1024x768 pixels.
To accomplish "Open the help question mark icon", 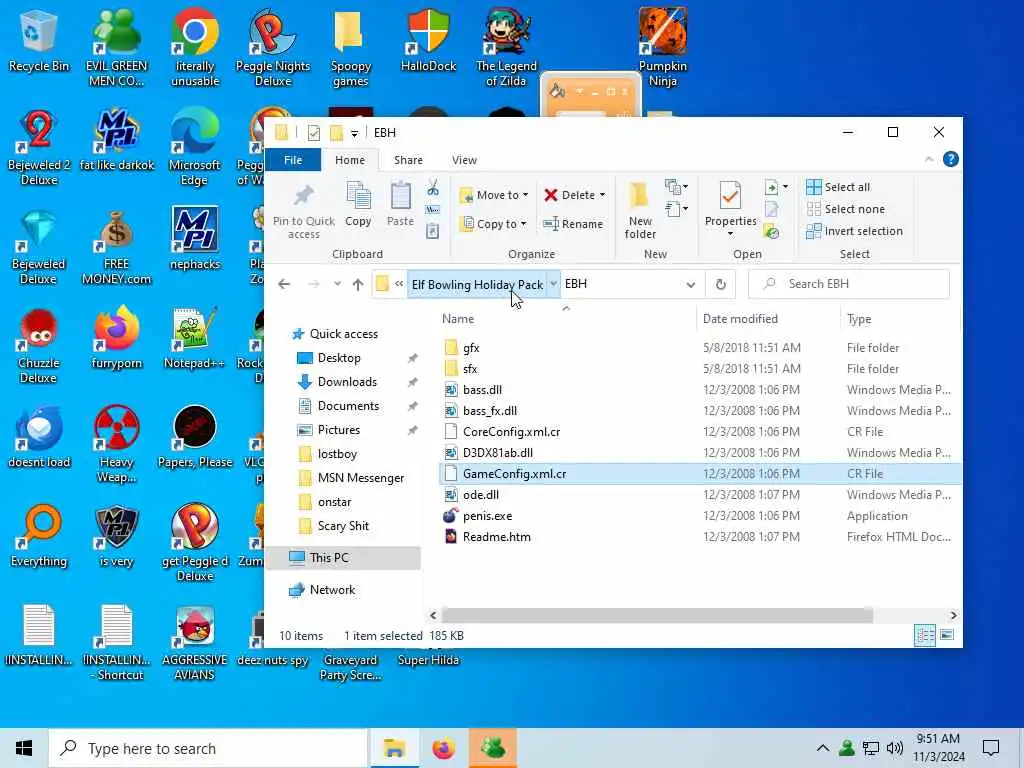I will pyautogui.click(x=950, y=159).
